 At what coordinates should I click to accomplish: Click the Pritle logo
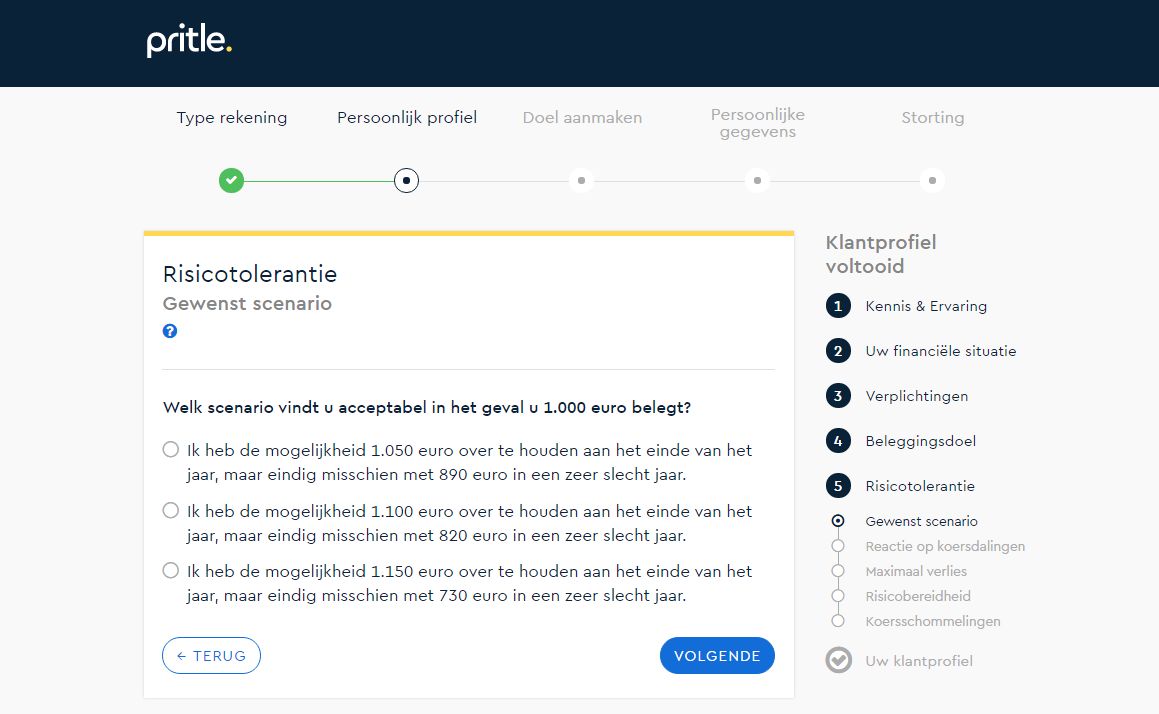click(189, 42)
